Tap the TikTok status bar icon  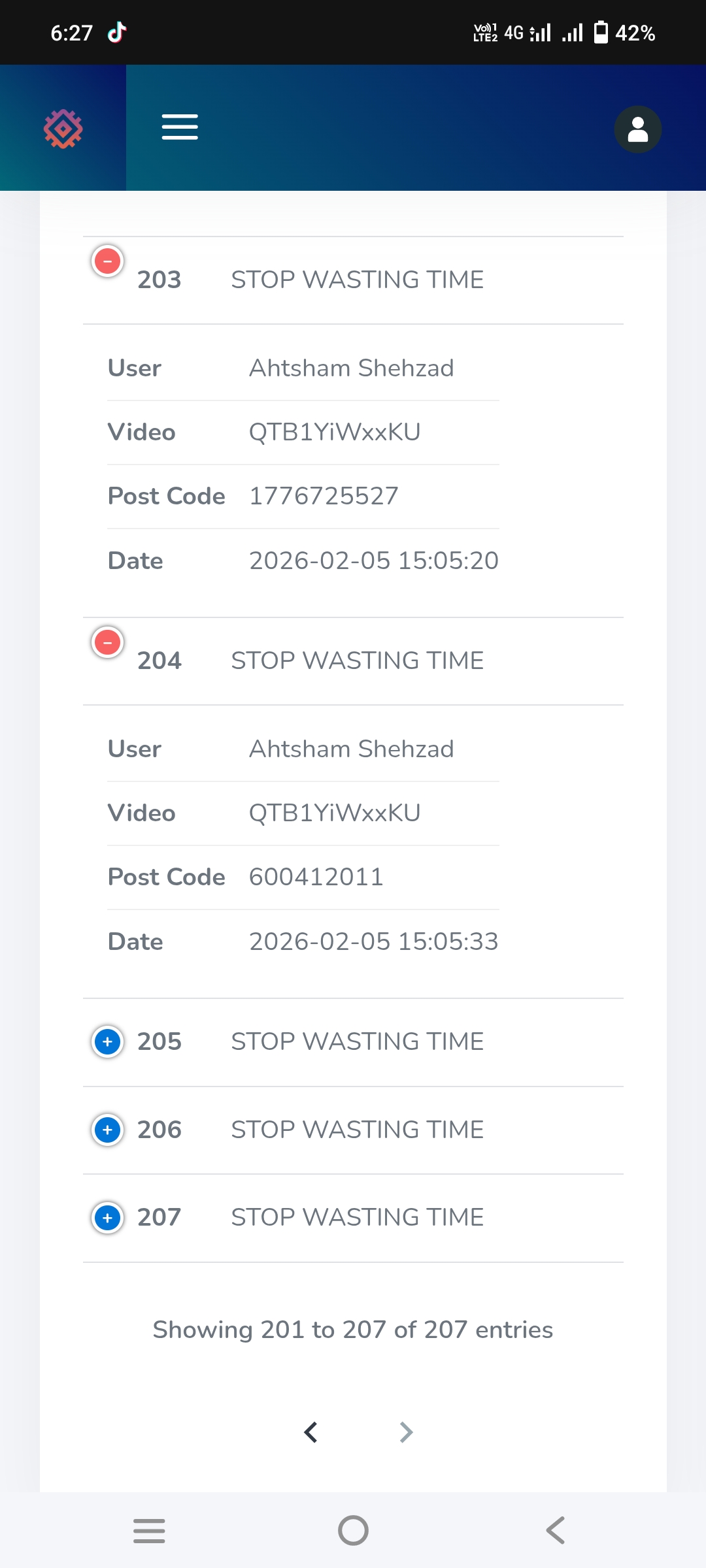[117, 32]
